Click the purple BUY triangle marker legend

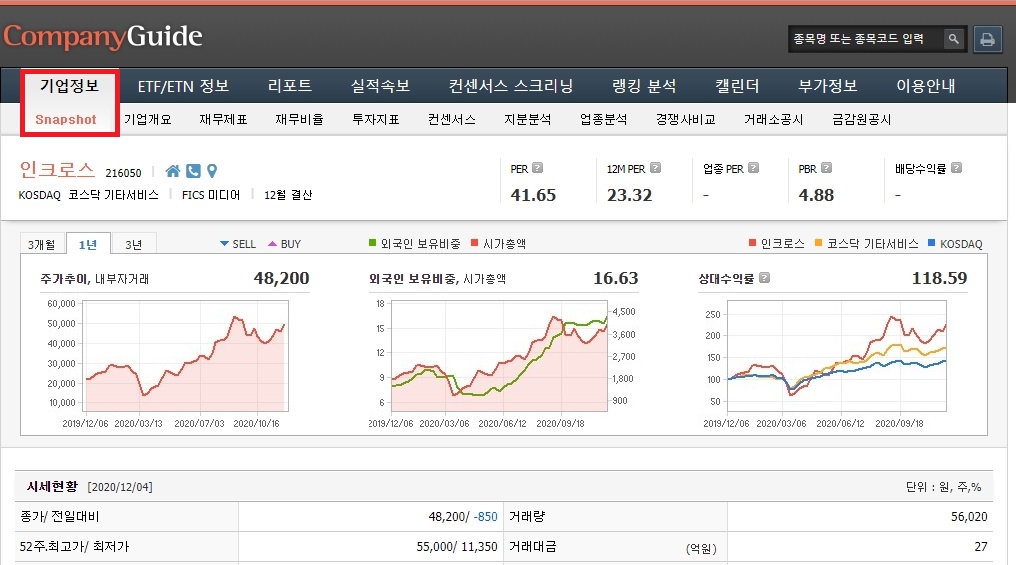[272, 244]
